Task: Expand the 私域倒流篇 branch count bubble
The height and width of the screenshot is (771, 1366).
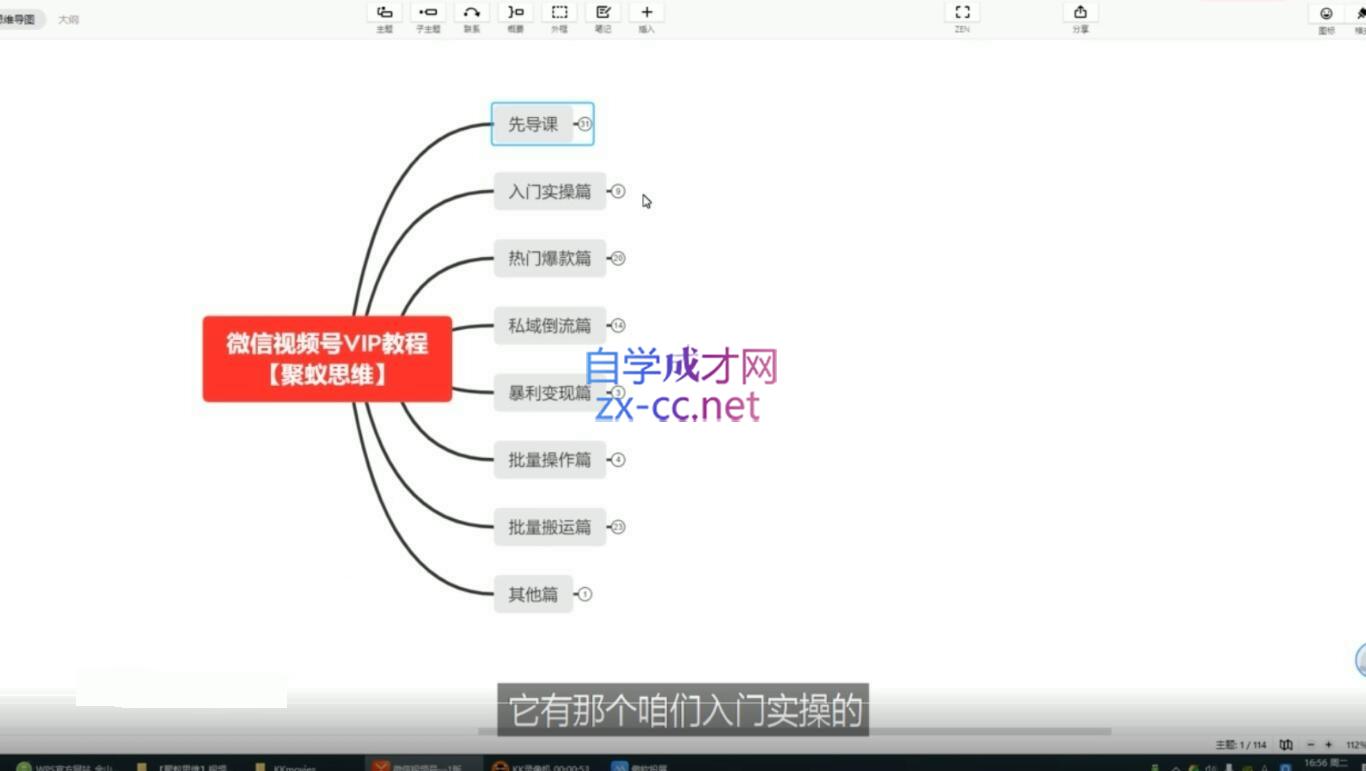Action: 618,325
